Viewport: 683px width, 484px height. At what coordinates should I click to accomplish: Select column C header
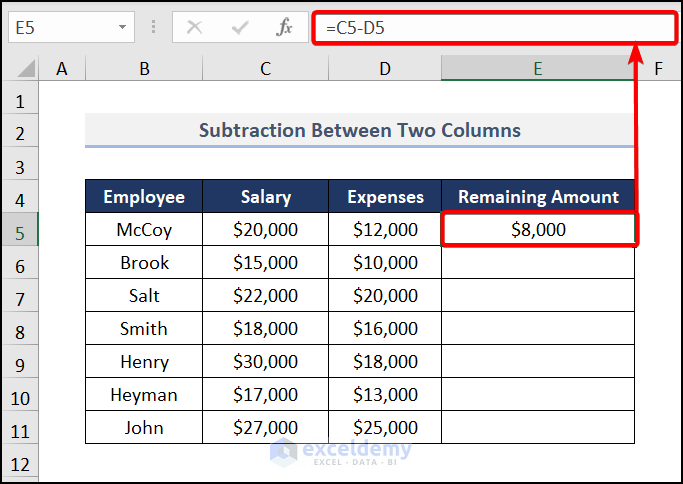pyautogui.click(x=265, y=69)
